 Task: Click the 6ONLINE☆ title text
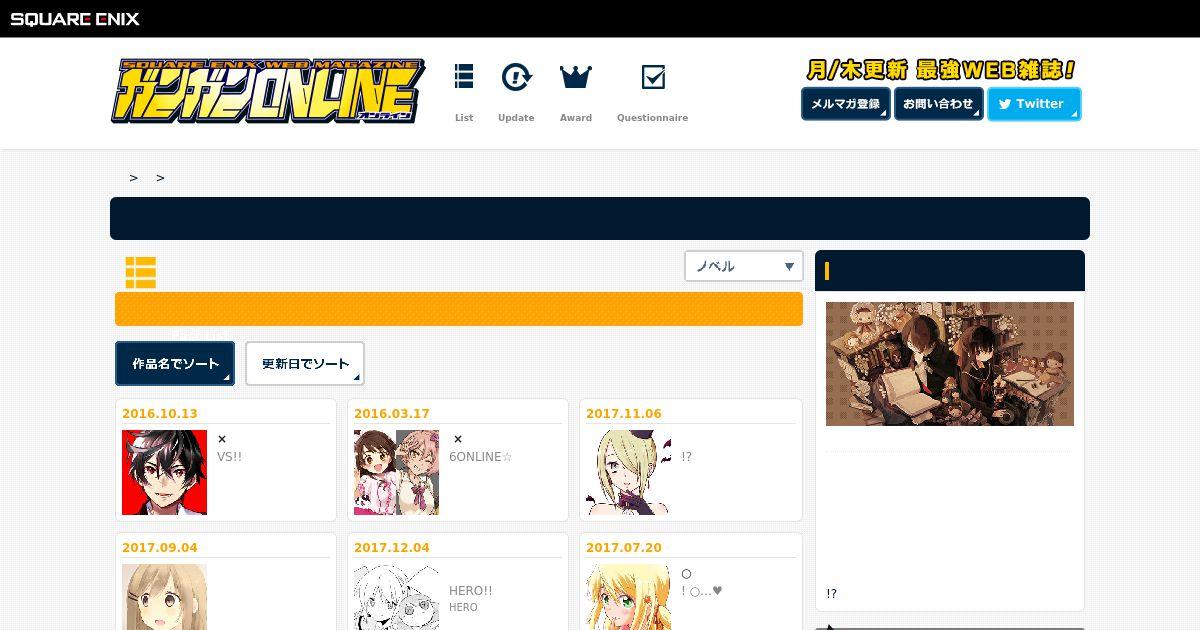coord(481,457)
